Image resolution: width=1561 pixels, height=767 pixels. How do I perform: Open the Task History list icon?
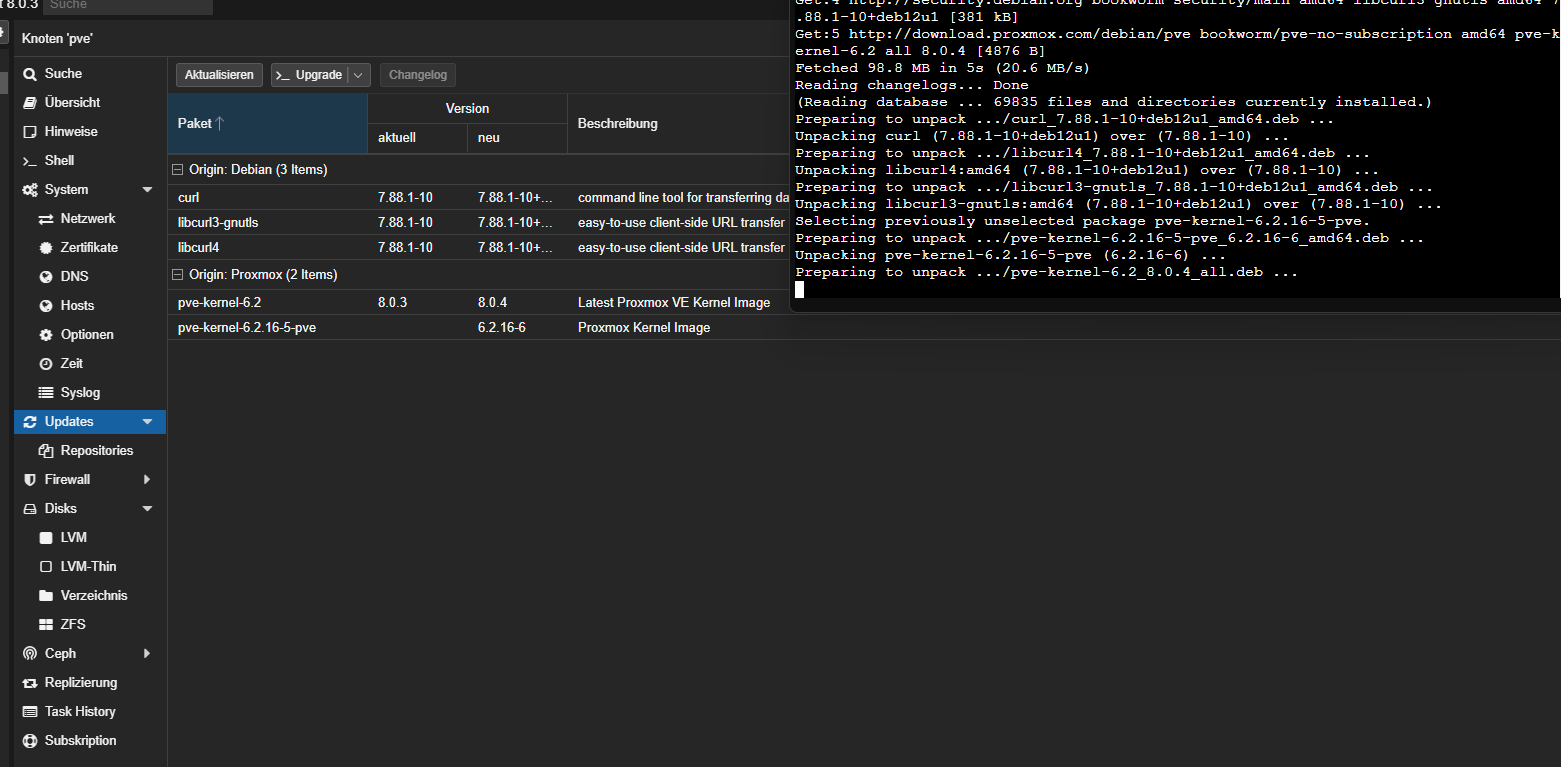30,711
